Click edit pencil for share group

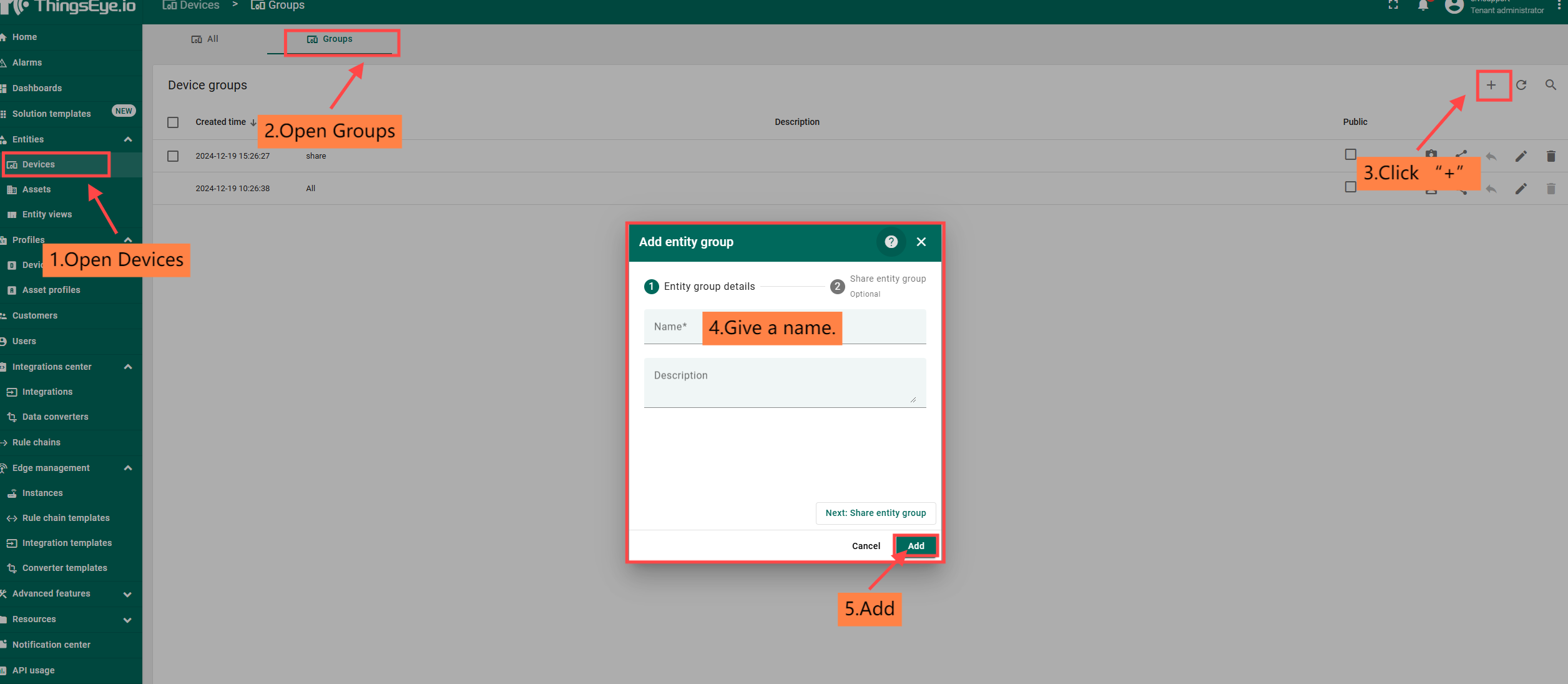1521,156
